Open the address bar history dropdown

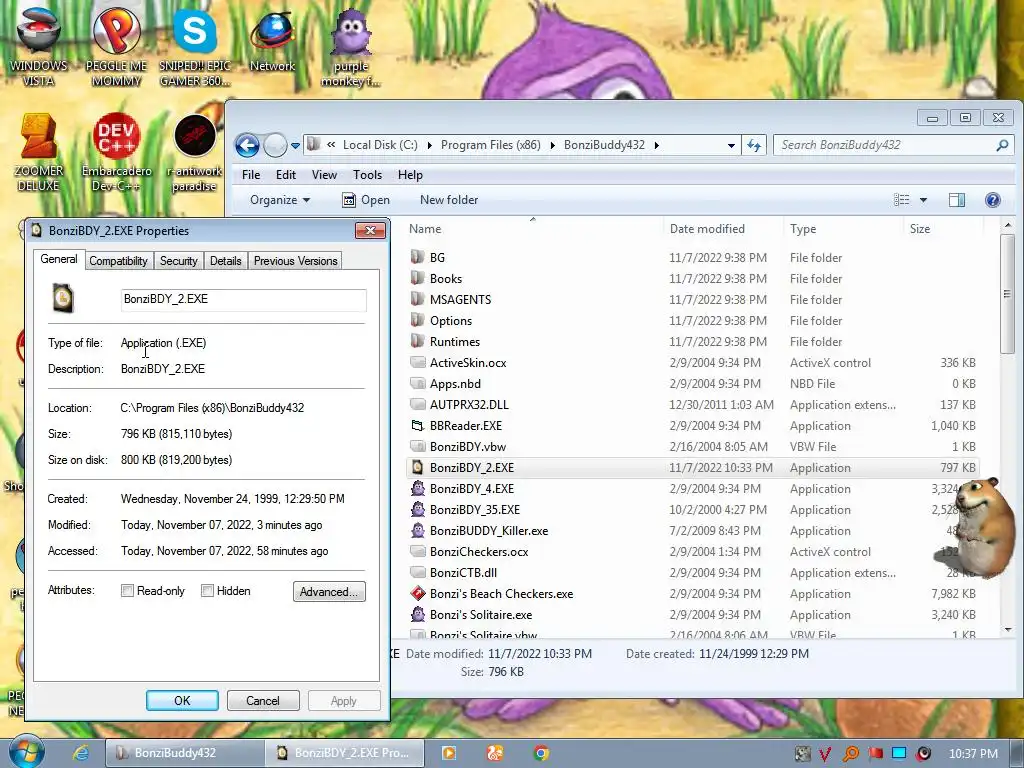click(731, 146)
